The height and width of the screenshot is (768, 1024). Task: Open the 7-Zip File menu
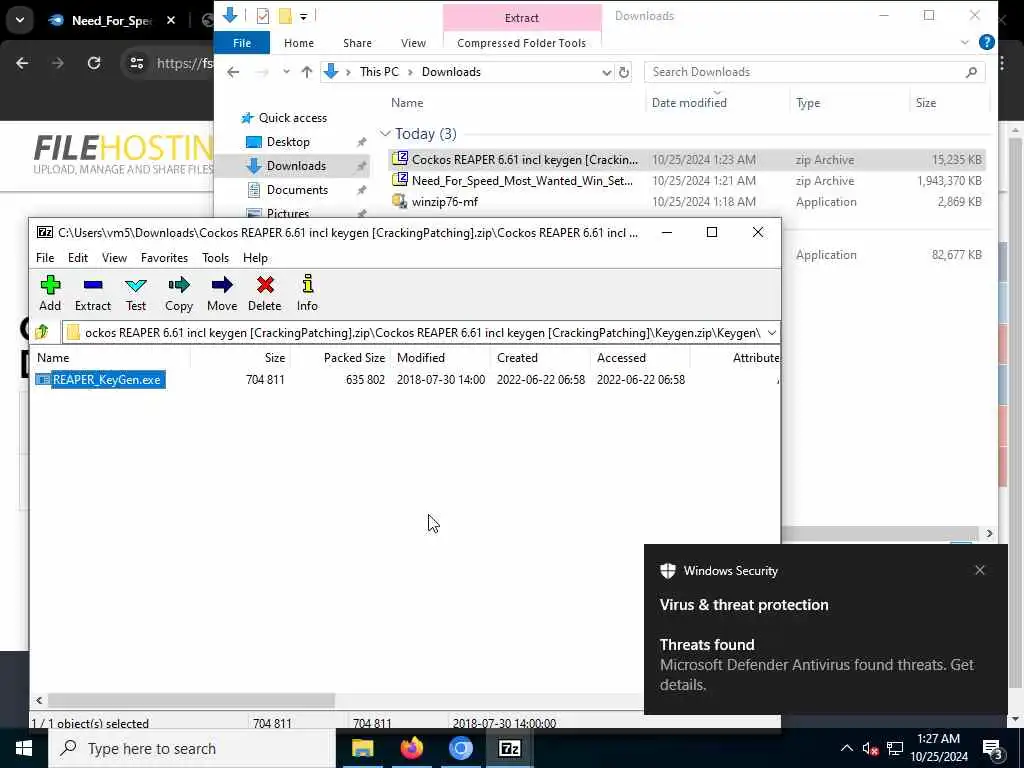pos(45,258)
